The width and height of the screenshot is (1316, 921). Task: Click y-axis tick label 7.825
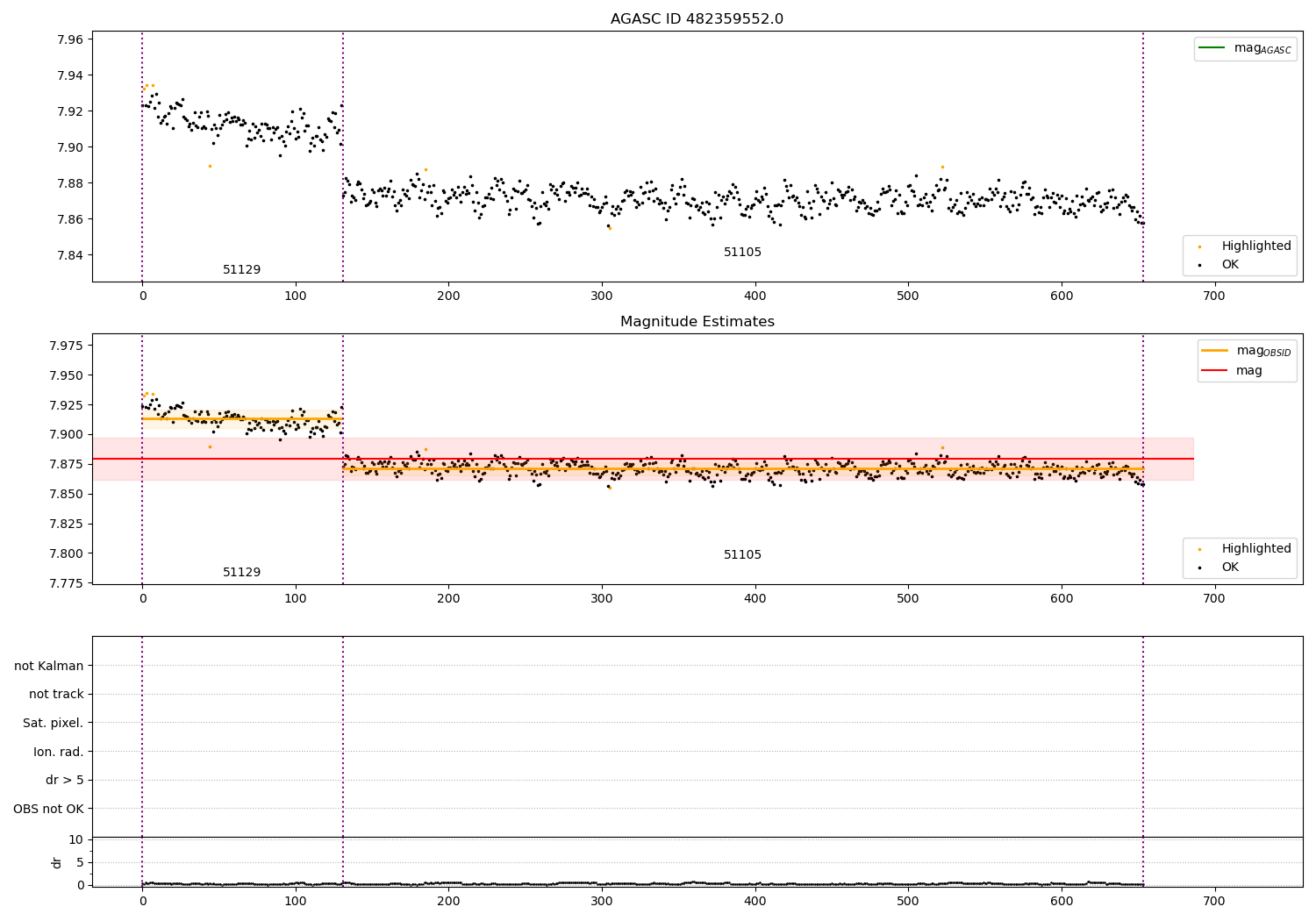pos(66,524)
